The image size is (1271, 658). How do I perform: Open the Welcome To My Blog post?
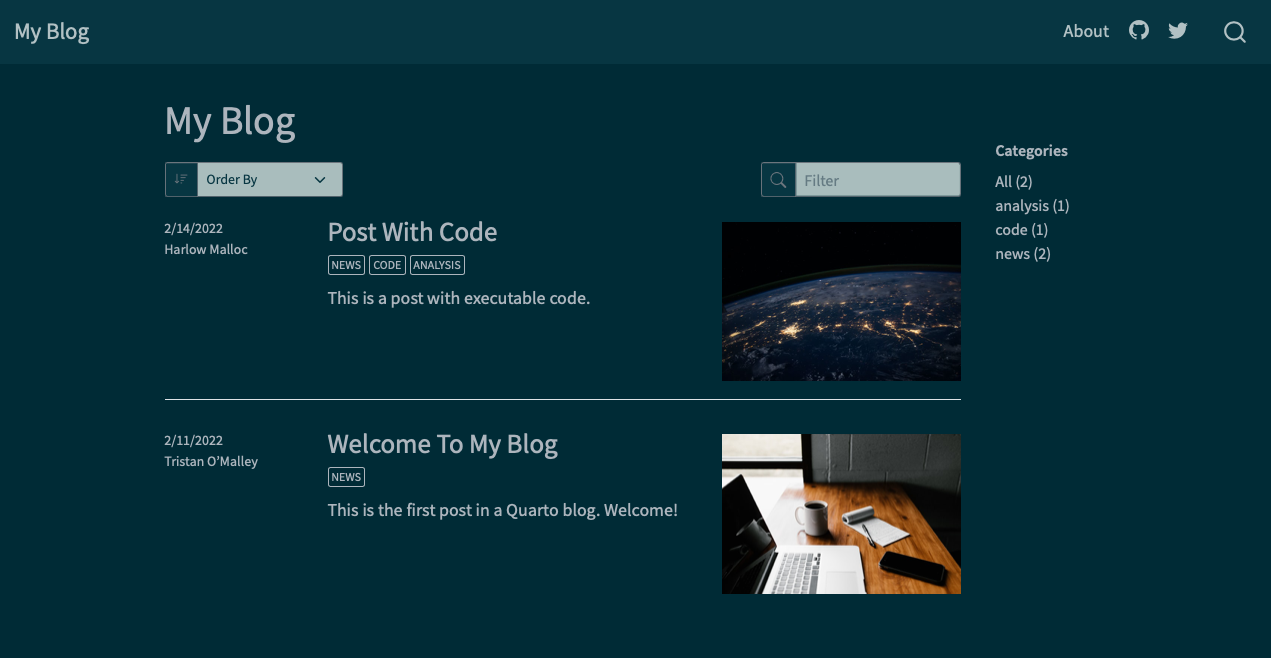[x=442, y=444]
